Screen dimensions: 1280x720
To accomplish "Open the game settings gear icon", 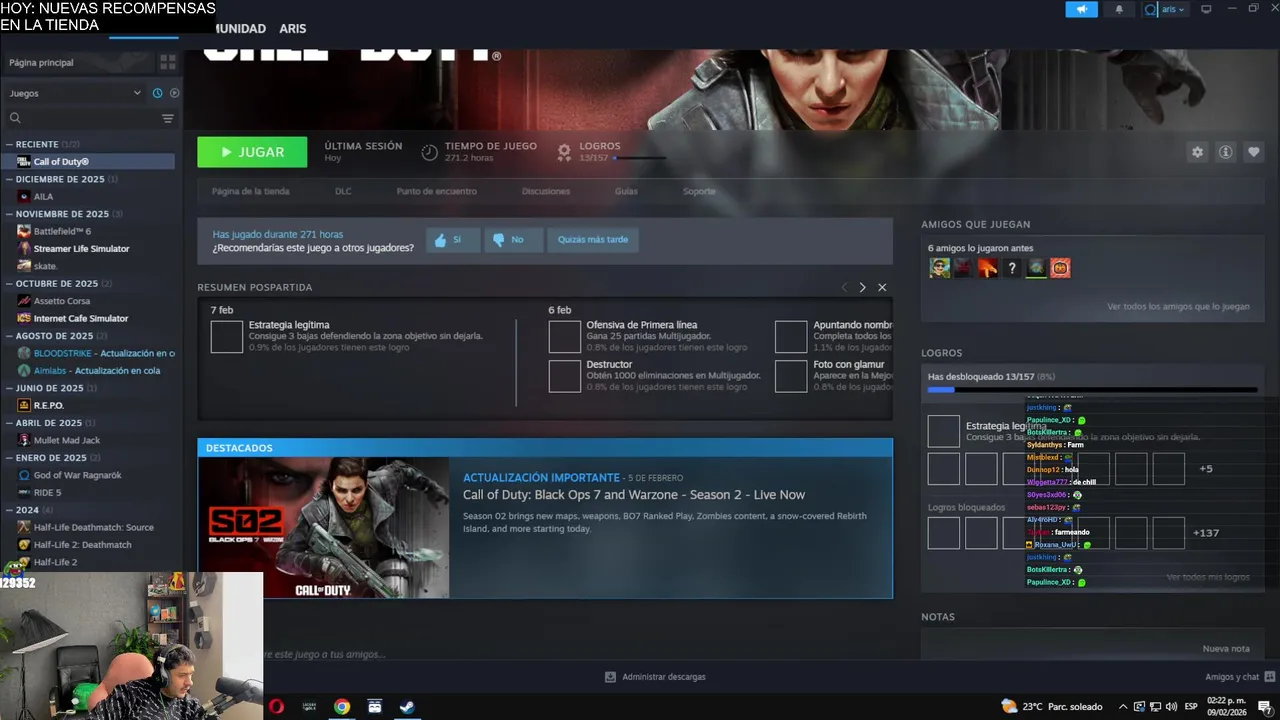I will pyautogui.click(x=1197, y=152).
